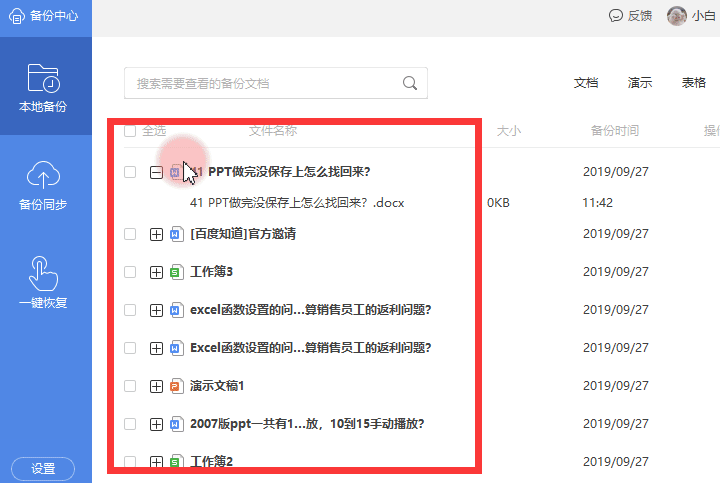This screenshot has height=483, width=720.
Task: Click the 工作簿2 file name
Action: pos(211,461)
